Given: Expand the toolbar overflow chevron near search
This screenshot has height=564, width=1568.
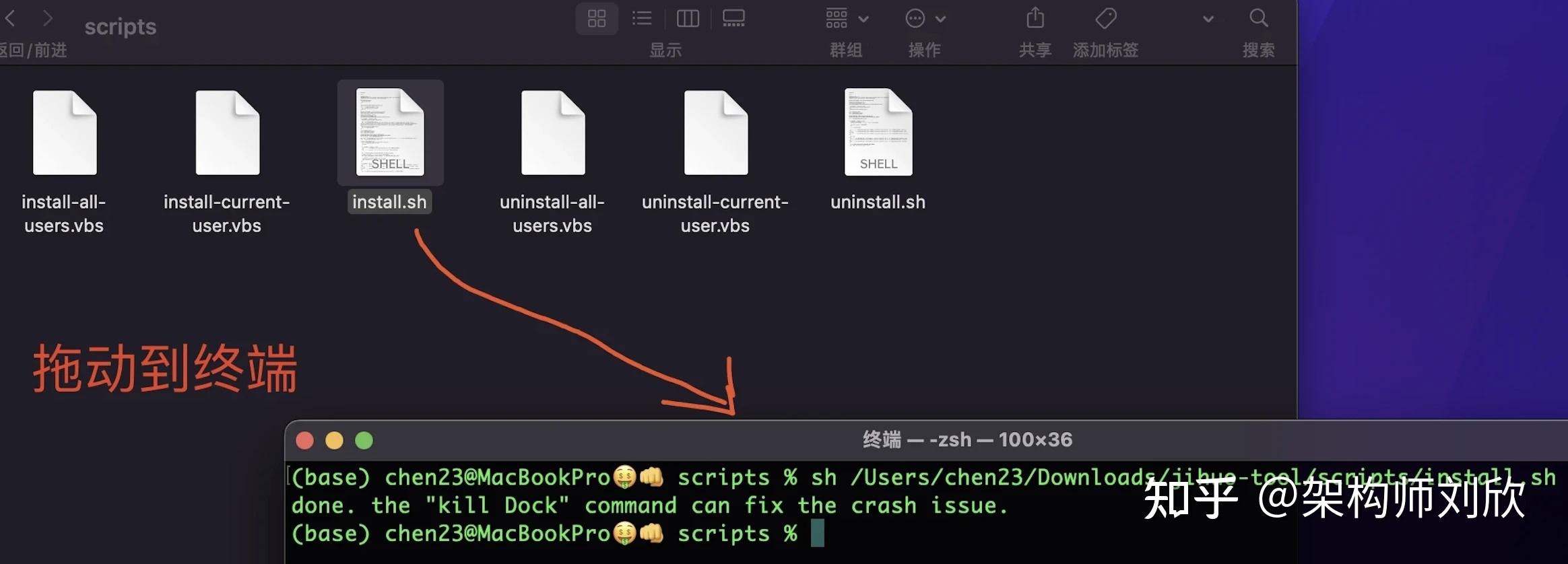Looking at the screenshot, I should pyautogui.click(x=1208, y=19).
